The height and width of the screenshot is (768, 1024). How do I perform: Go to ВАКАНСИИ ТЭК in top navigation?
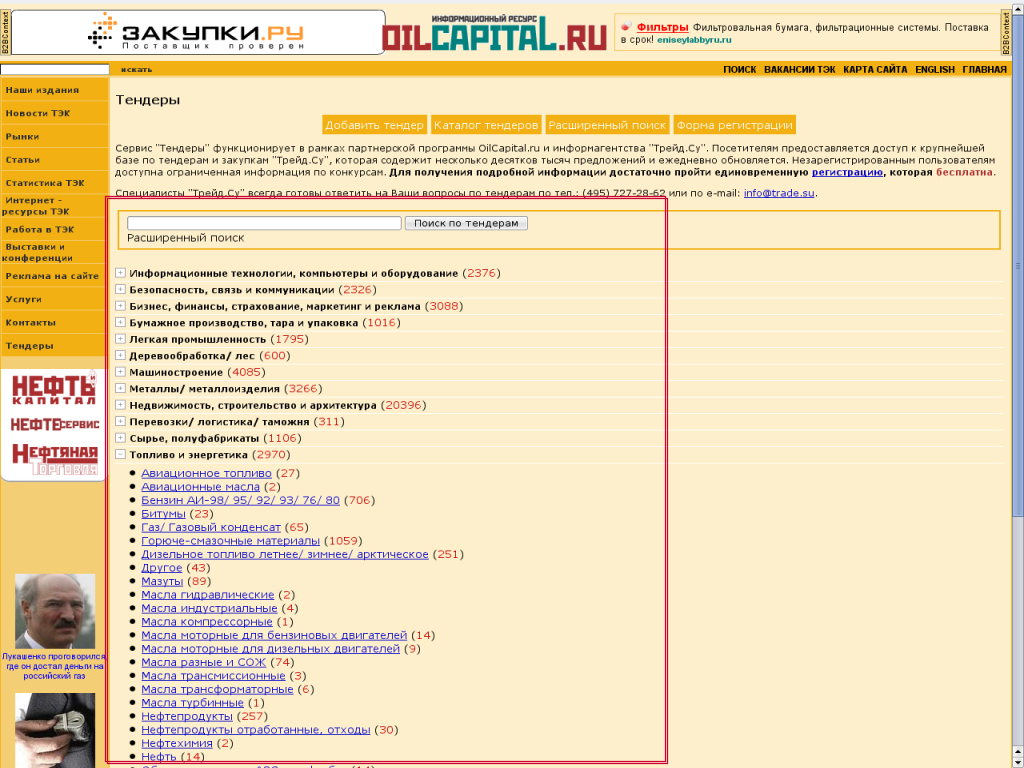pyautogui.click(x=799, y=70)
